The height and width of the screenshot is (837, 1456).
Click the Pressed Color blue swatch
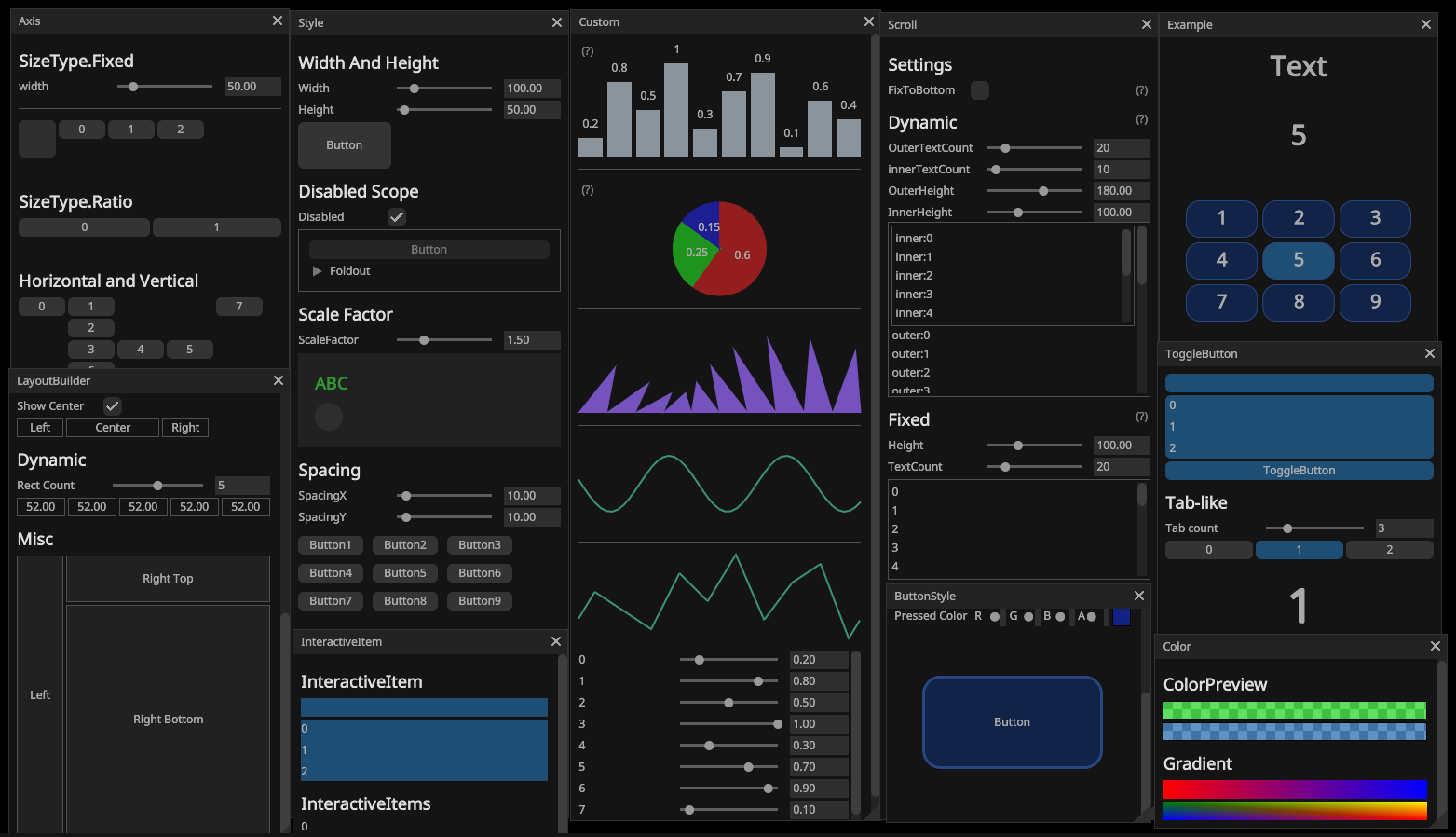point(1122,617)
